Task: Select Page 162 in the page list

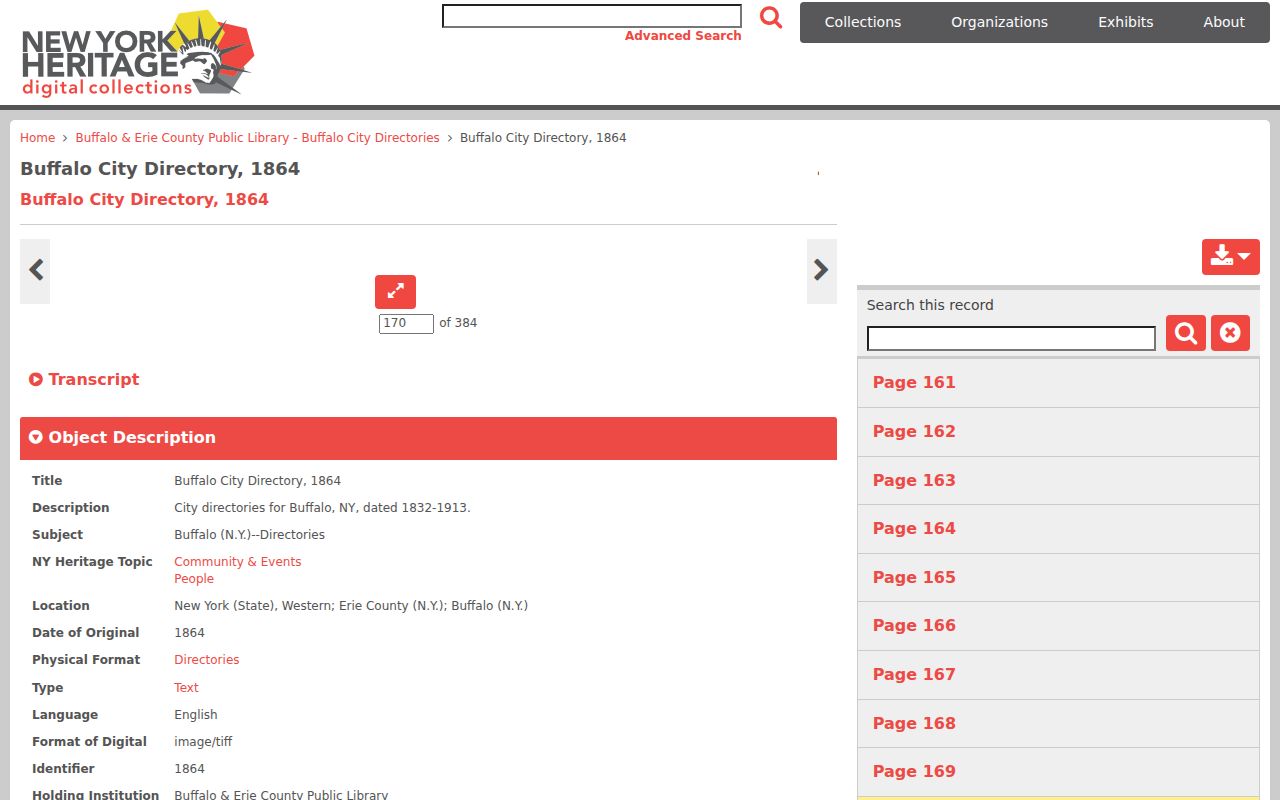Action: click(x=1058, y=432)
